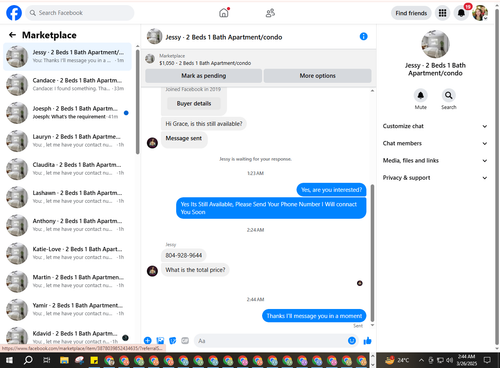Open conversation info icon in chat header
This screenshot has width=500, height=368.
point(363,36)
